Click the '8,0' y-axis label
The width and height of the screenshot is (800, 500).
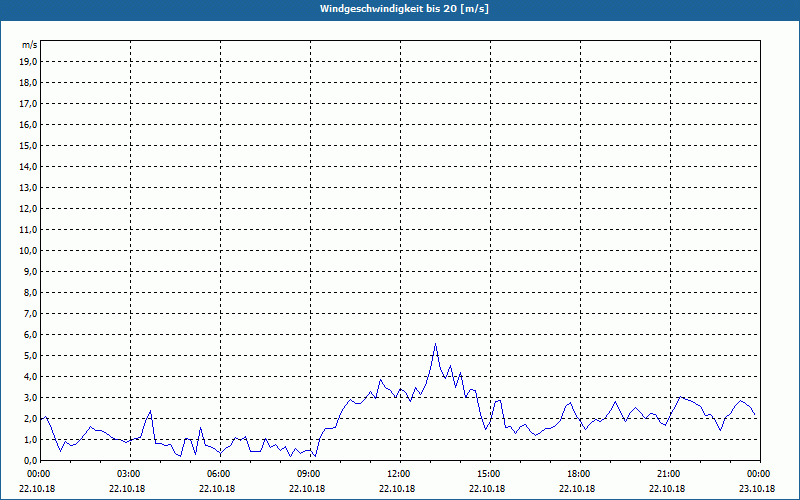[x=30, y=292]
